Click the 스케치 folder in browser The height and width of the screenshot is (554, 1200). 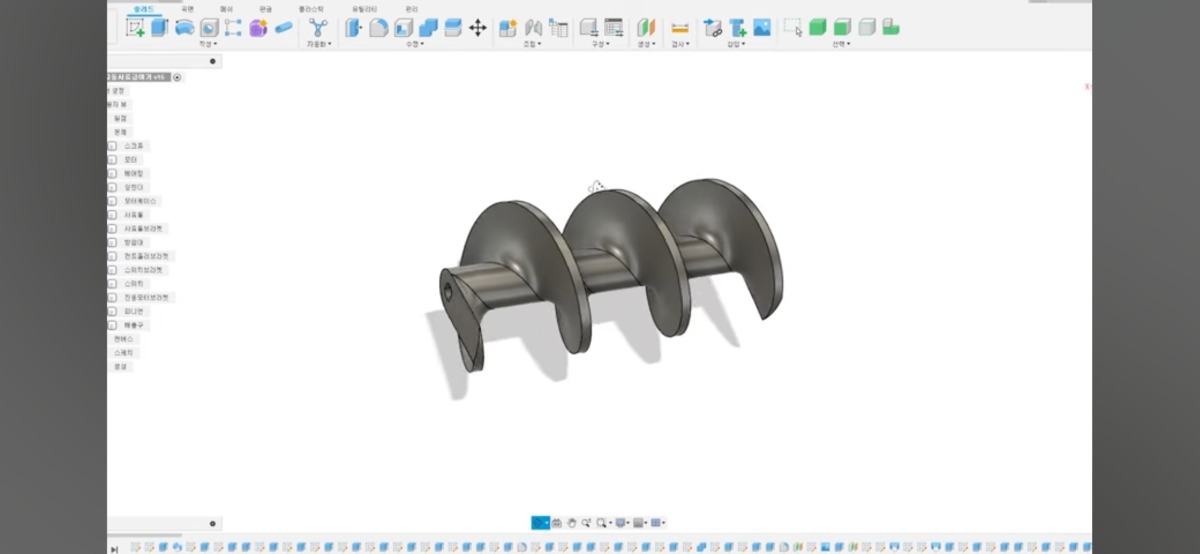123,353
